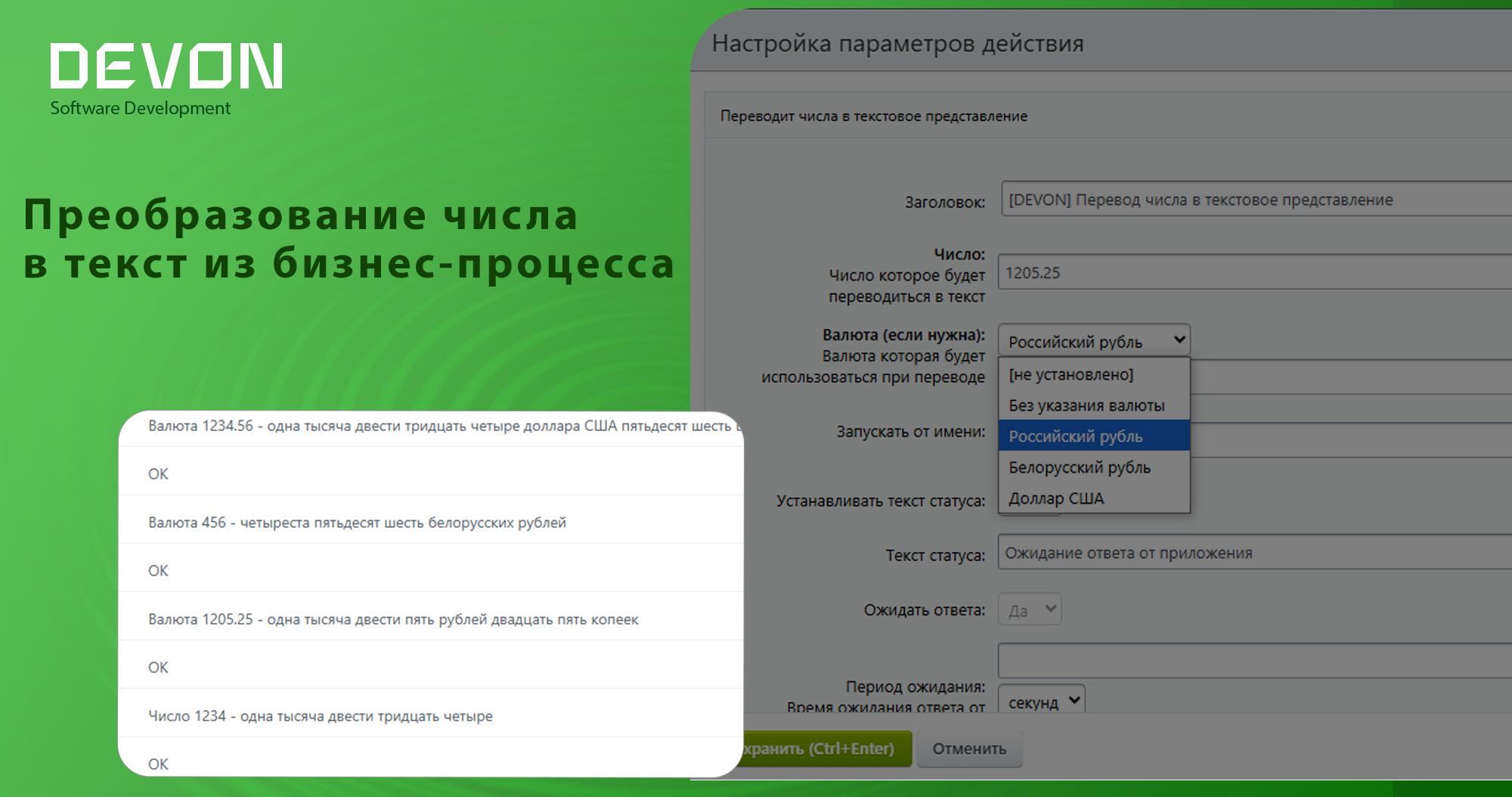Click the Период ожидания input field
Image resolution: width=1512 pixels, height=797 pixels.
click(x=1255, y=661)
